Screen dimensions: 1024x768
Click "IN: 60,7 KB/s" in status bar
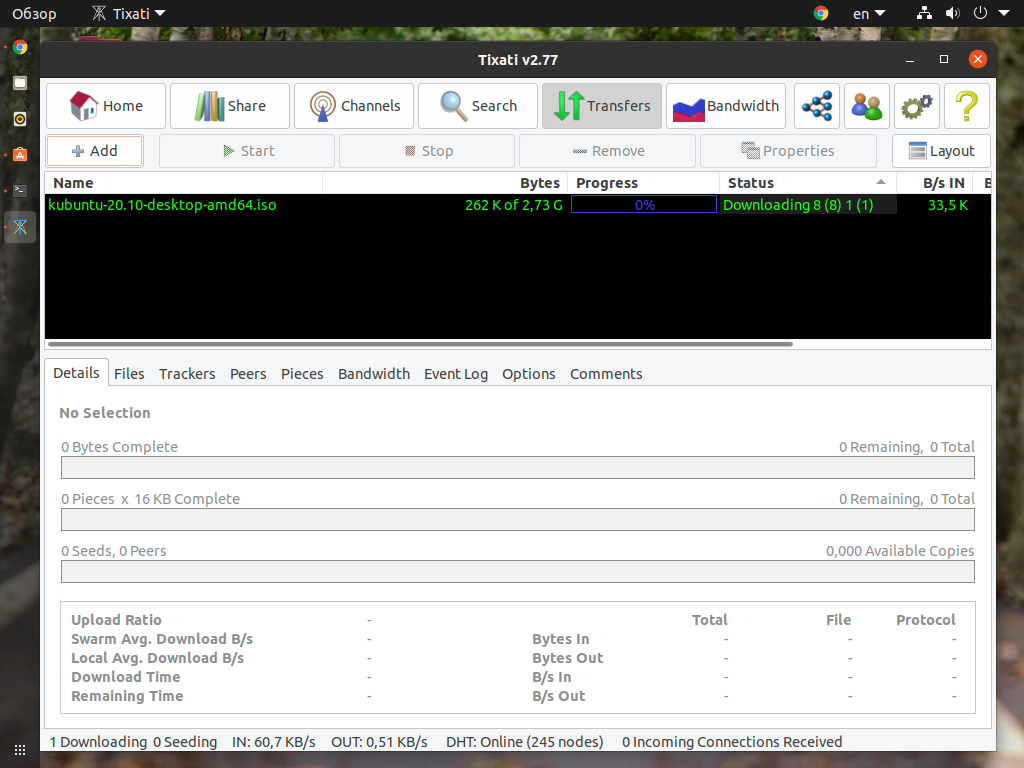pos(274,742)
